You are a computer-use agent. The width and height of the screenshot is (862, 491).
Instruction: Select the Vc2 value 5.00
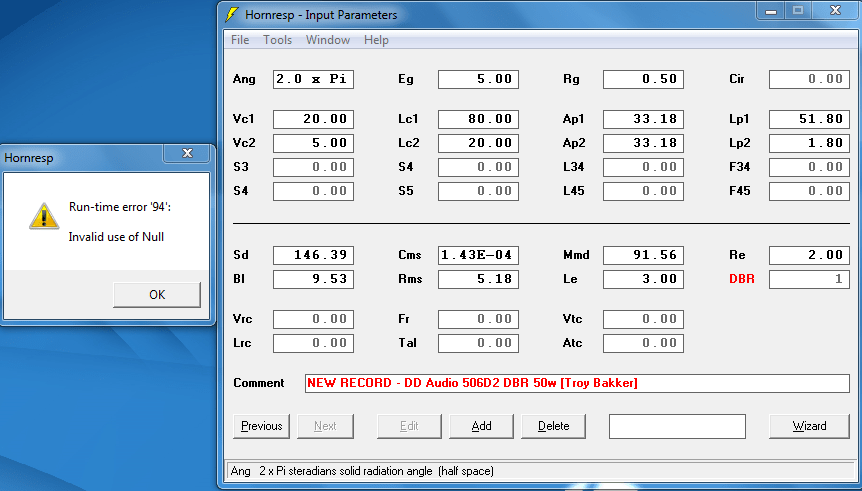coord(313,143)
